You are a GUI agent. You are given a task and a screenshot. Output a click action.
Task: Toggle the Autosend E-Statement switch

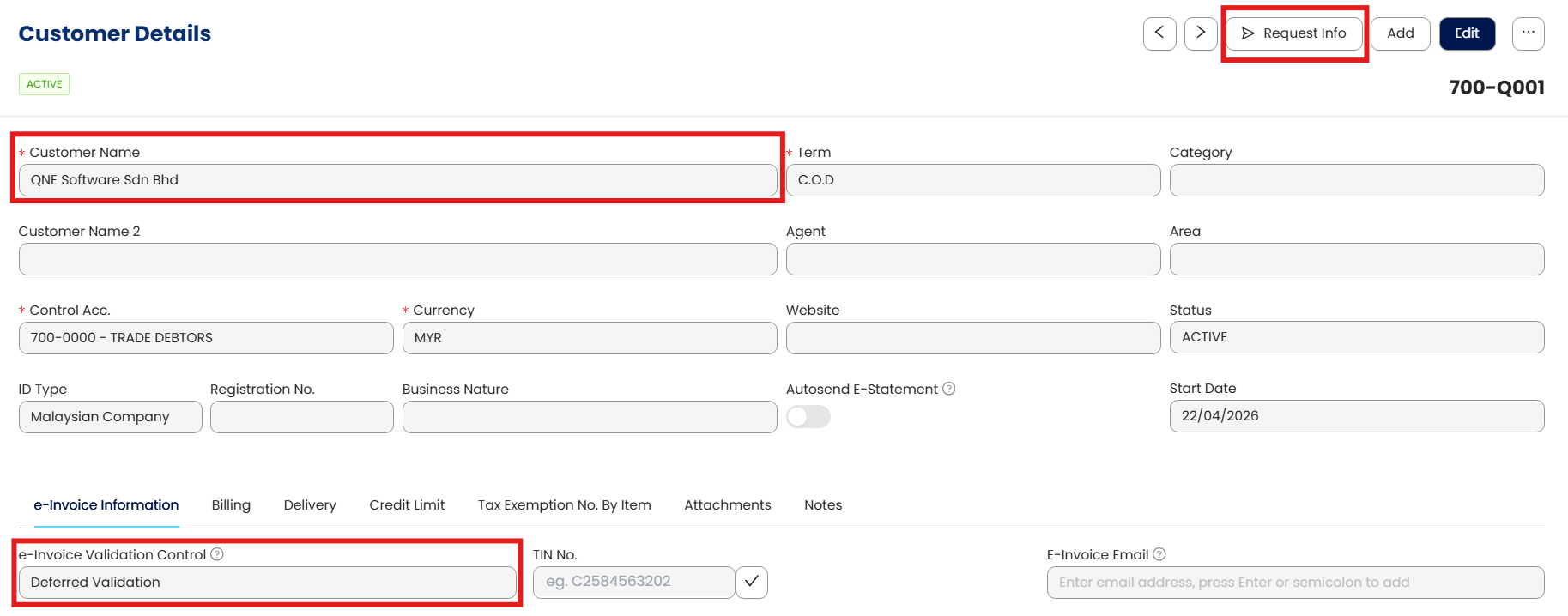tap(808, 417)
